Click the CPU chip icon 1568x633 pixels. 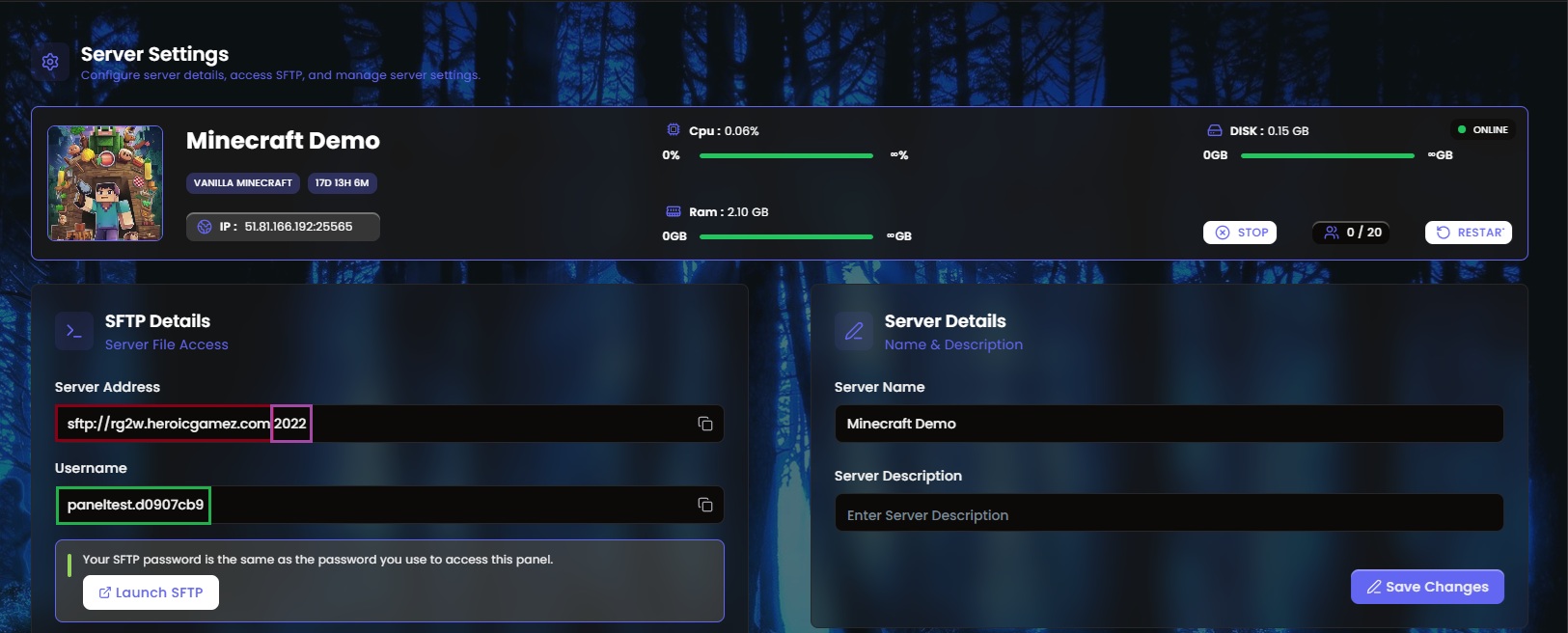pyautogui.click(x=674, y=130)
